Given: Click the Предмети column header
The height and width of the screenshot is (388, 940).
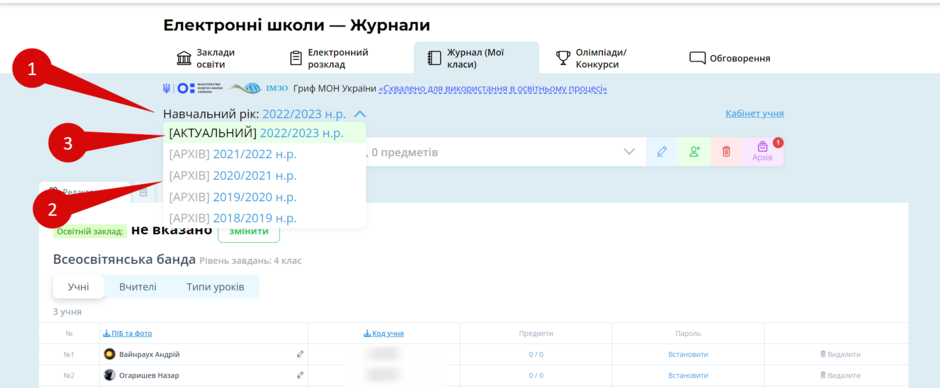Looking at the screenshot, I should [536, 333].
